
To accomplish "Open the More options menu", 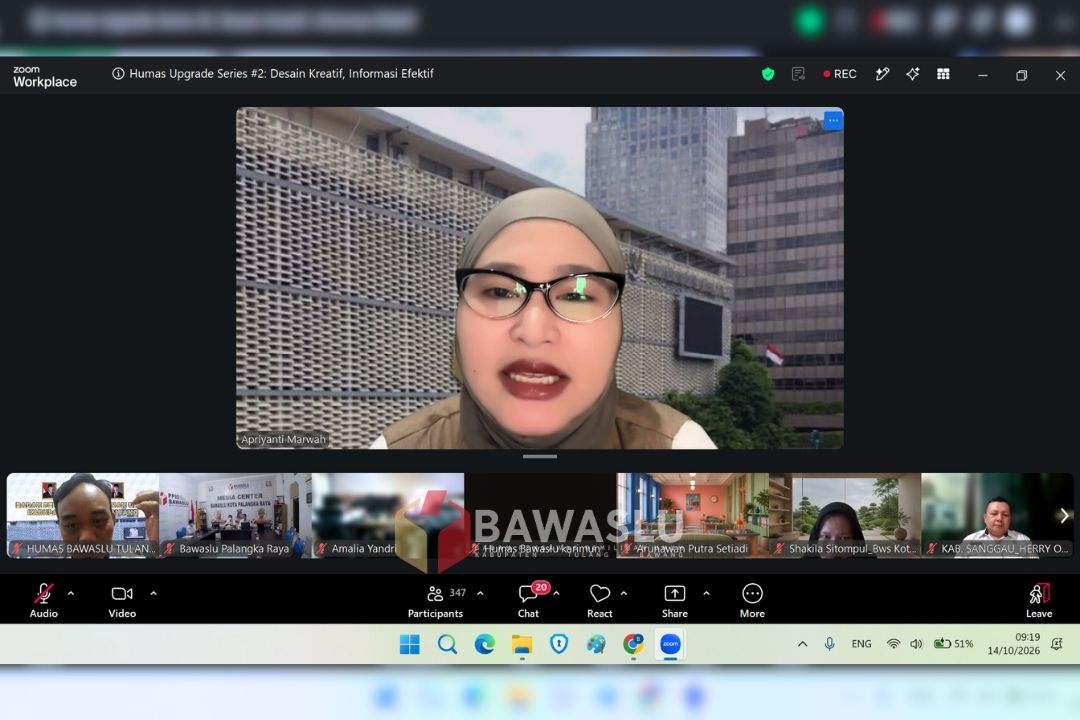I will point(752,601).
